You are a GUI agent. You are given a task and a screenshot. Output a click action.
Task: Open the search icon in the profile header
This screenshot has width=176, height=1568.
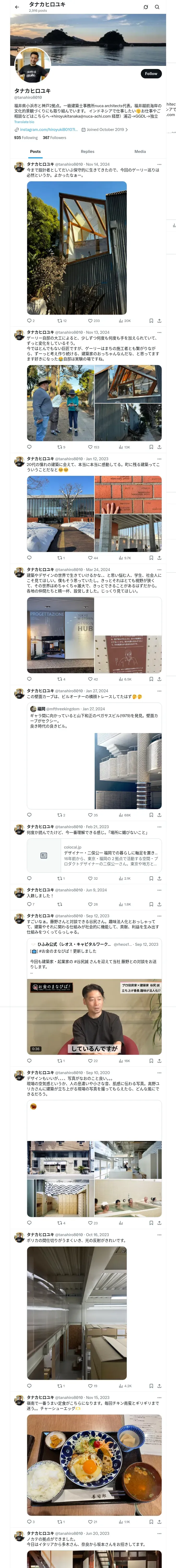tap(157, 7)
